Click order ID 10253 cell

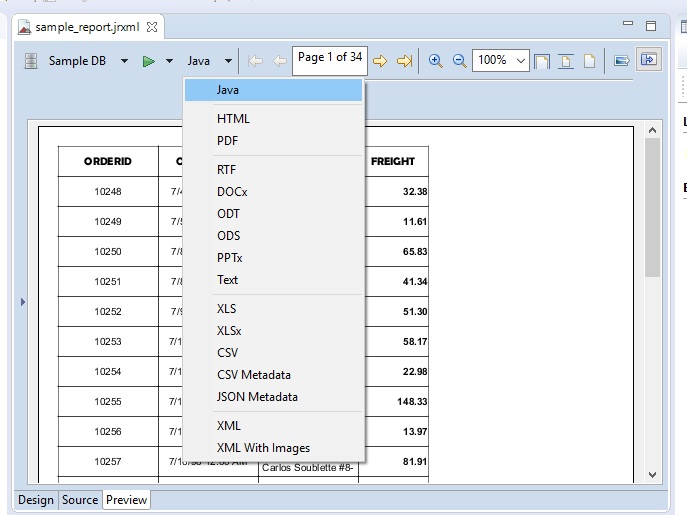pyautogui.click(x=108, y=341)
